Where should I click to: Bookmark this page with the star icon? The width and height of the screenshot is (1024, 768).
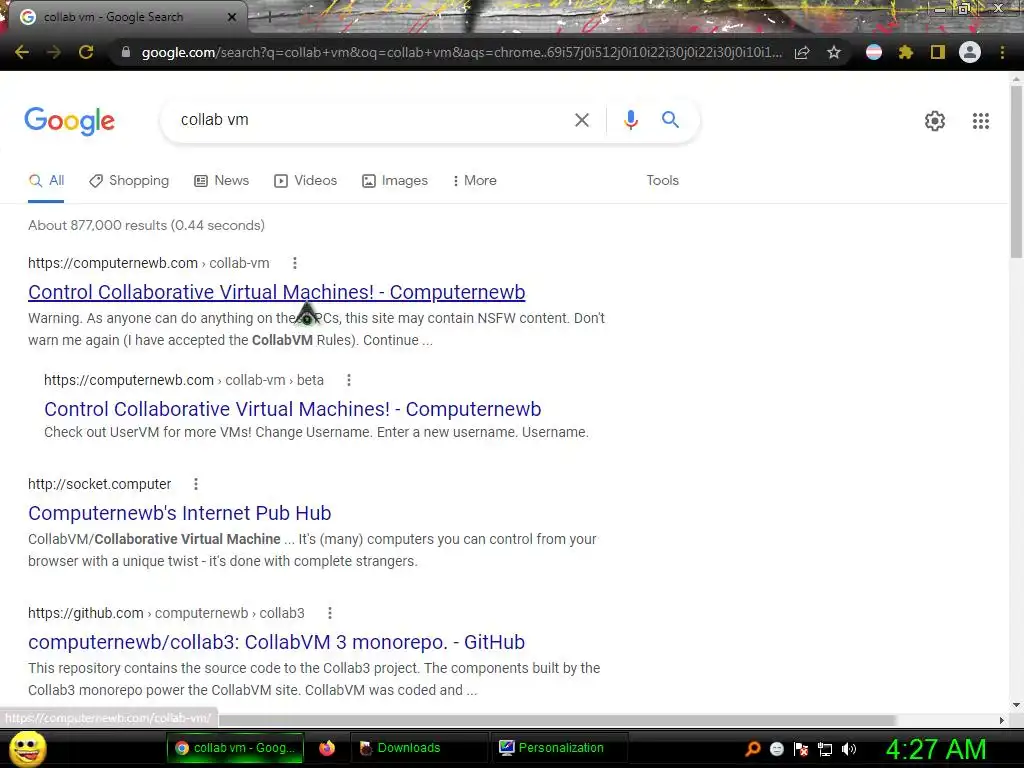coord(834,52)
